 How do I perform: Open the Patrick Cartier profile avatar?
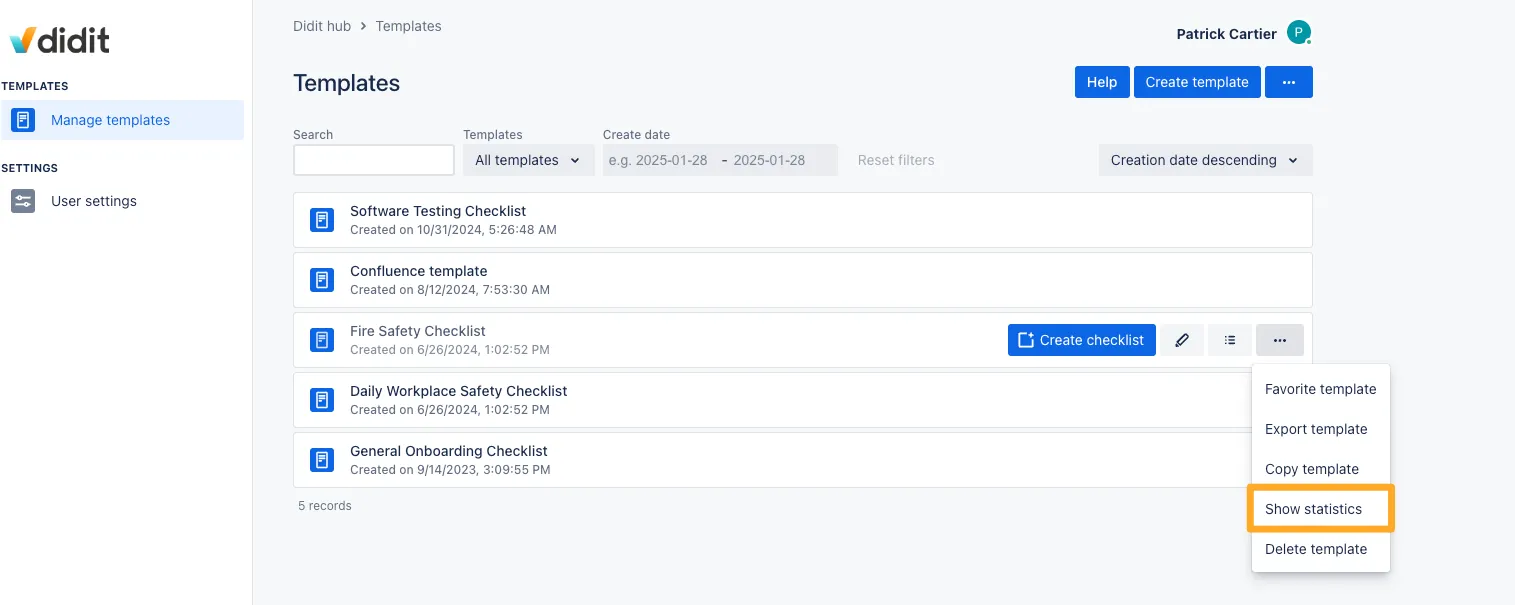[1299, 33]
